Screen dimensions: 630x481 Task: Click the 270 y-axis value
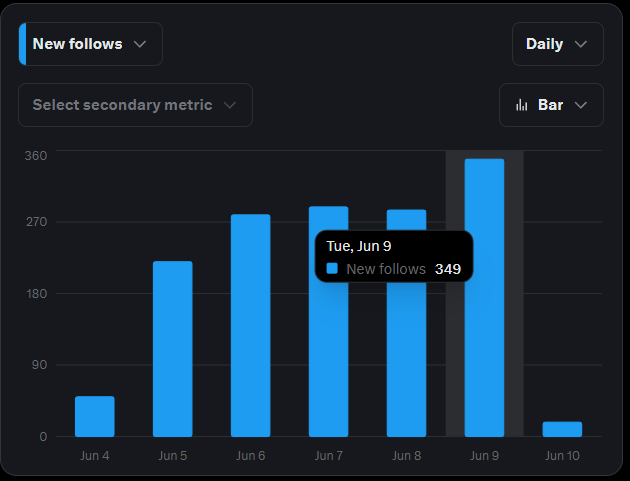[37, 221]
